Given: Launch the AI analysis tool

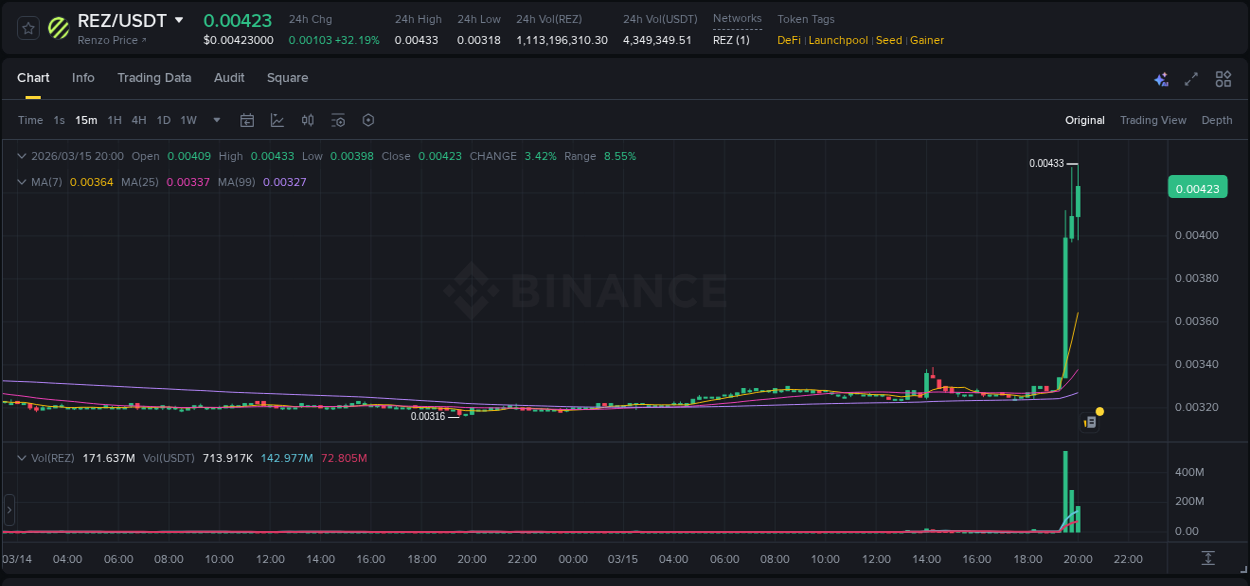Looking at the screenshot, I should coord(1161,78).
